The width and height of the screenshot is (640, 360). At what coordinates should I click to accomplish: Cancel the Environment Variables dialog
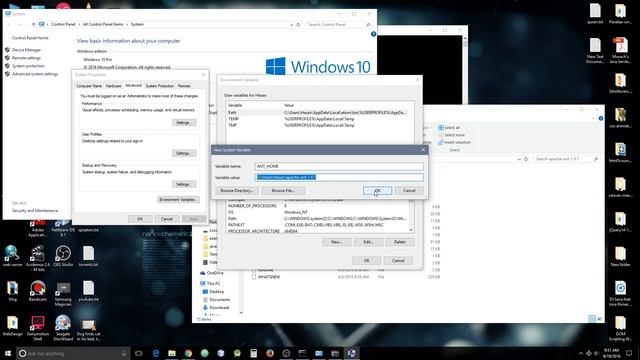click(x=398, y=260)
